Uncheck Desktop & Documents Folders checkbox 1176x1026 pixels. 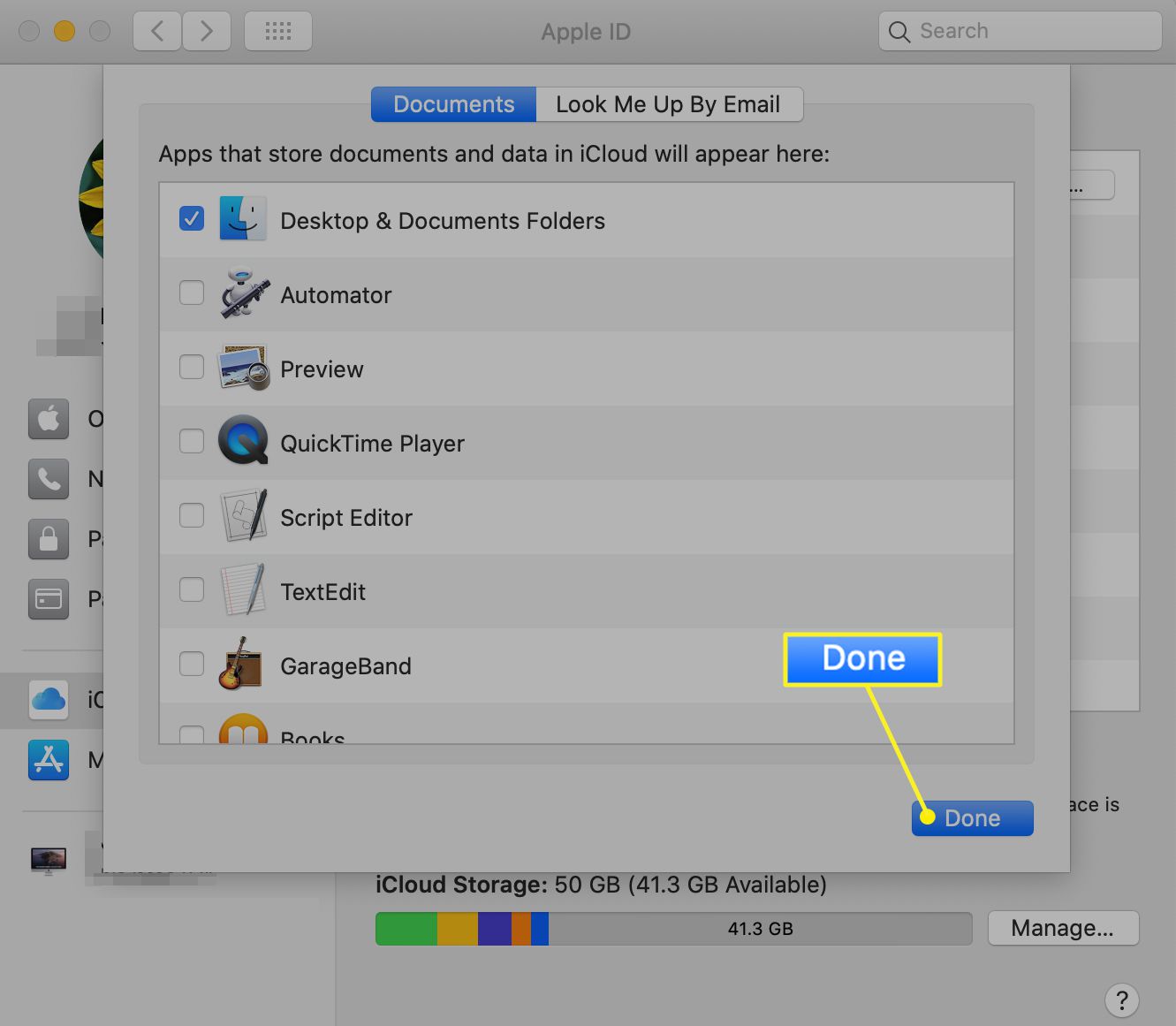click(x=192, y=218)
